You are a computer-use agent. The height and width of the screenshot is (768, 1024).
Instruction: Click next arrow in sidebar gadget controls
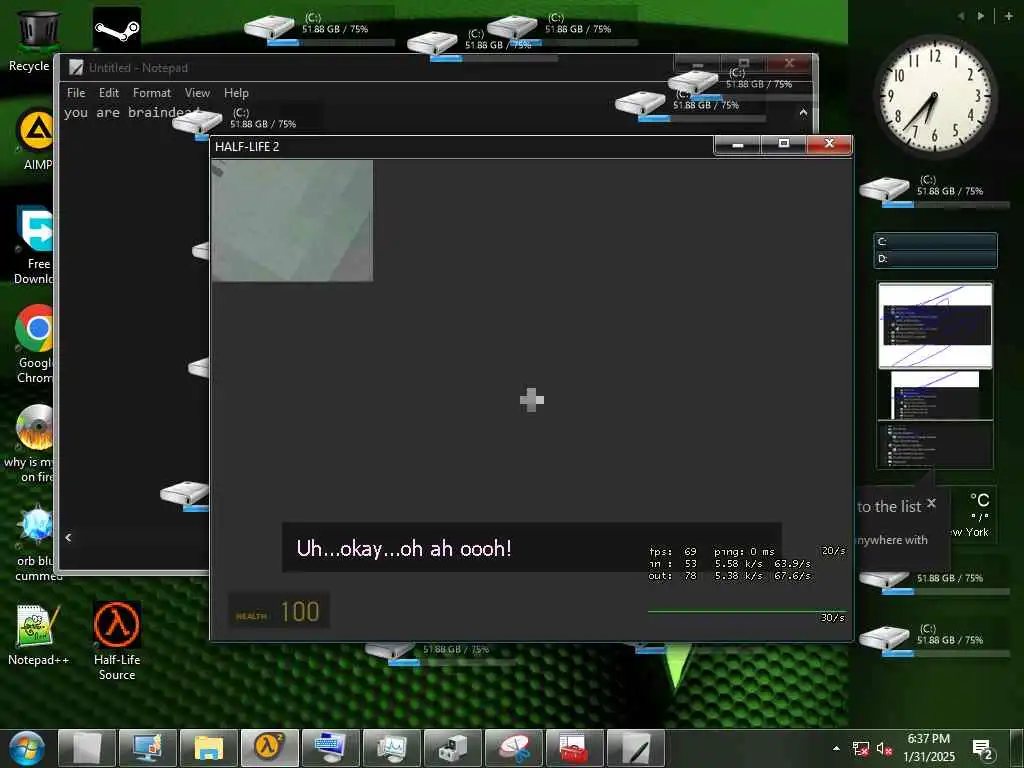(980, 16)
